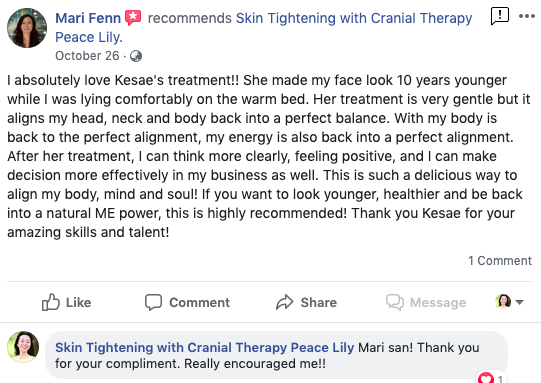Click the heart reaction on the reply
541x383 pixels.
point(486,378)
